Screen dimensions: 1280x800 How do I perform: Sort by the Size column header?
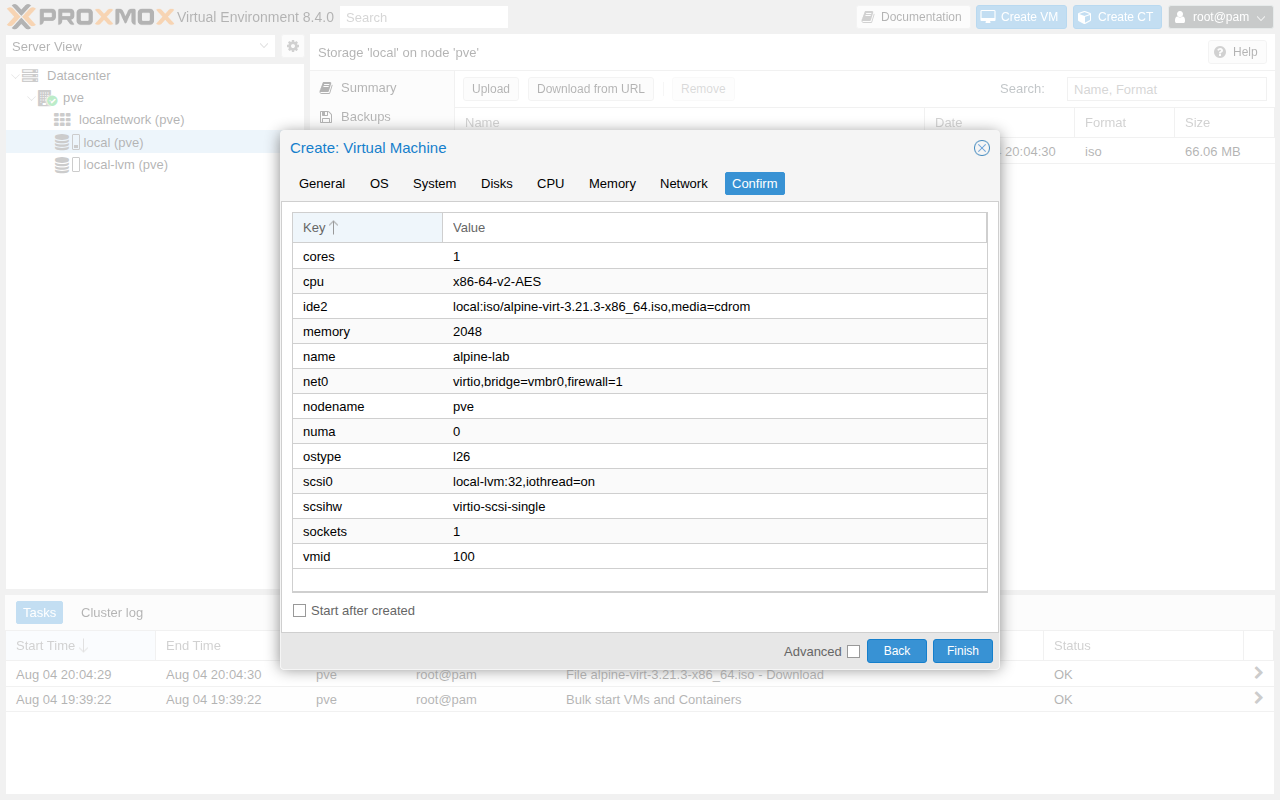1224,123
